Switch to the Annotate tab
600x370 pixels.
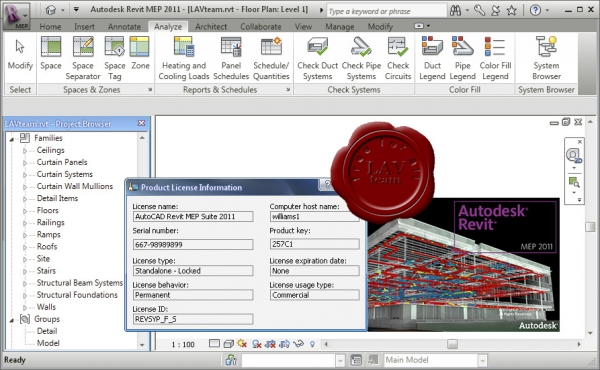pyautogui.click(x=124, y=26)
